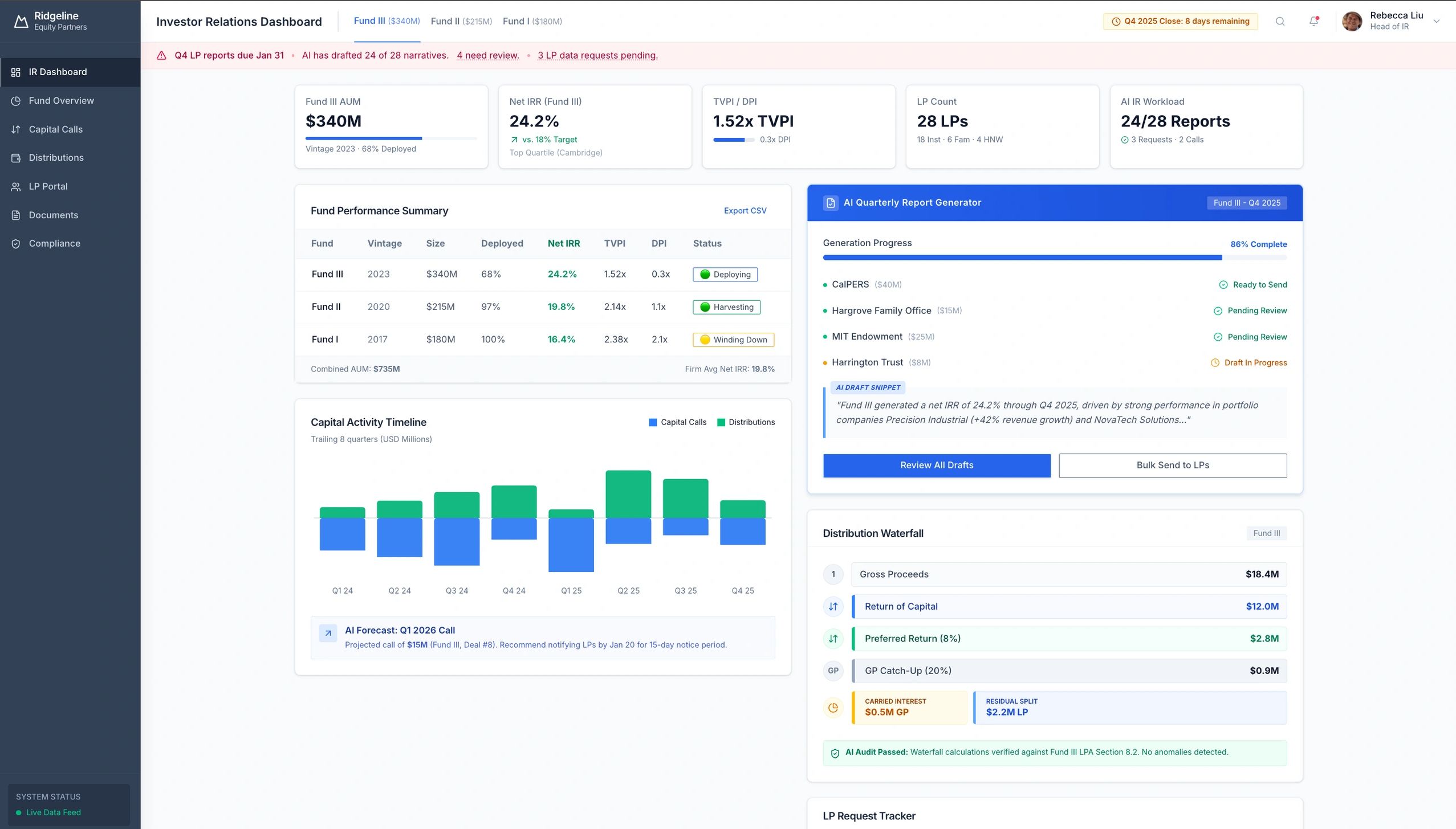1456x829 pixels.
Task: Open search with the magnifier icon
Action: coord(1280,21)
